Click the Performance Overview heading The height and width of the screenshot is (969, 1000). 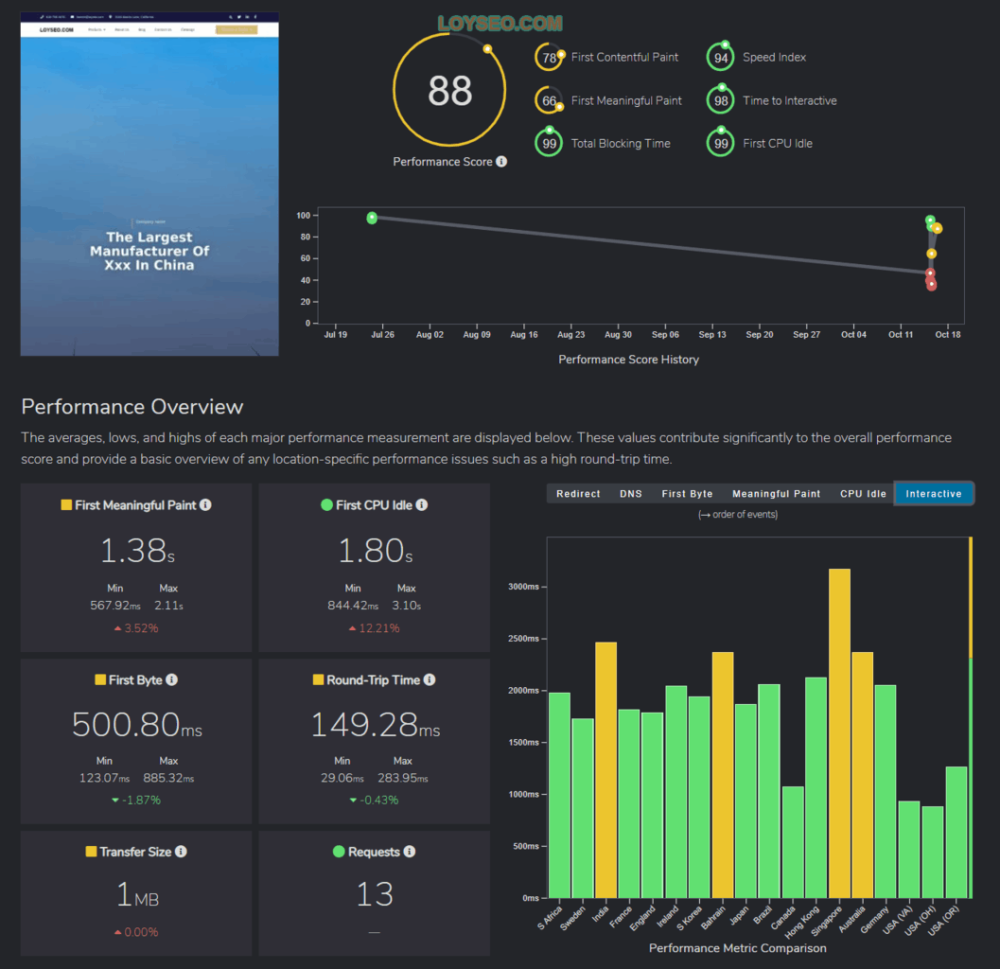click(x=132, y=407)
